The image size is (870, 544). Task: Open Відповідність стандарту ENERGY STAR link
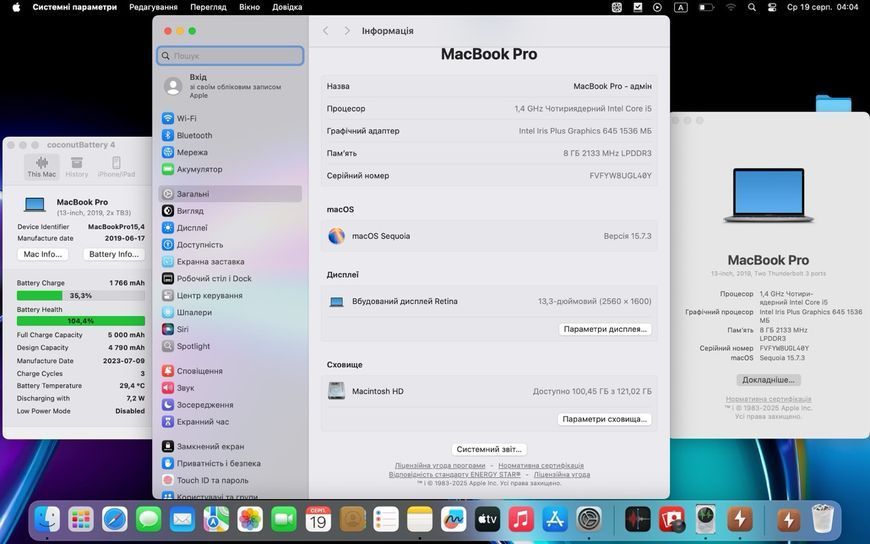[x=454, y=475]
